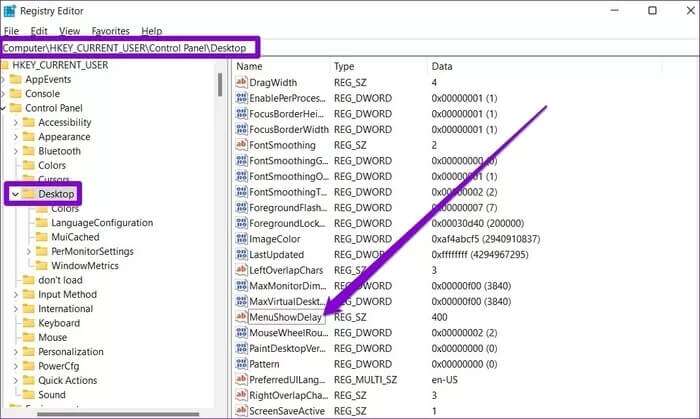700x419 pixels.
Task: Select the MaxMonitorDim... value name
Action: [x=288, y=286]
